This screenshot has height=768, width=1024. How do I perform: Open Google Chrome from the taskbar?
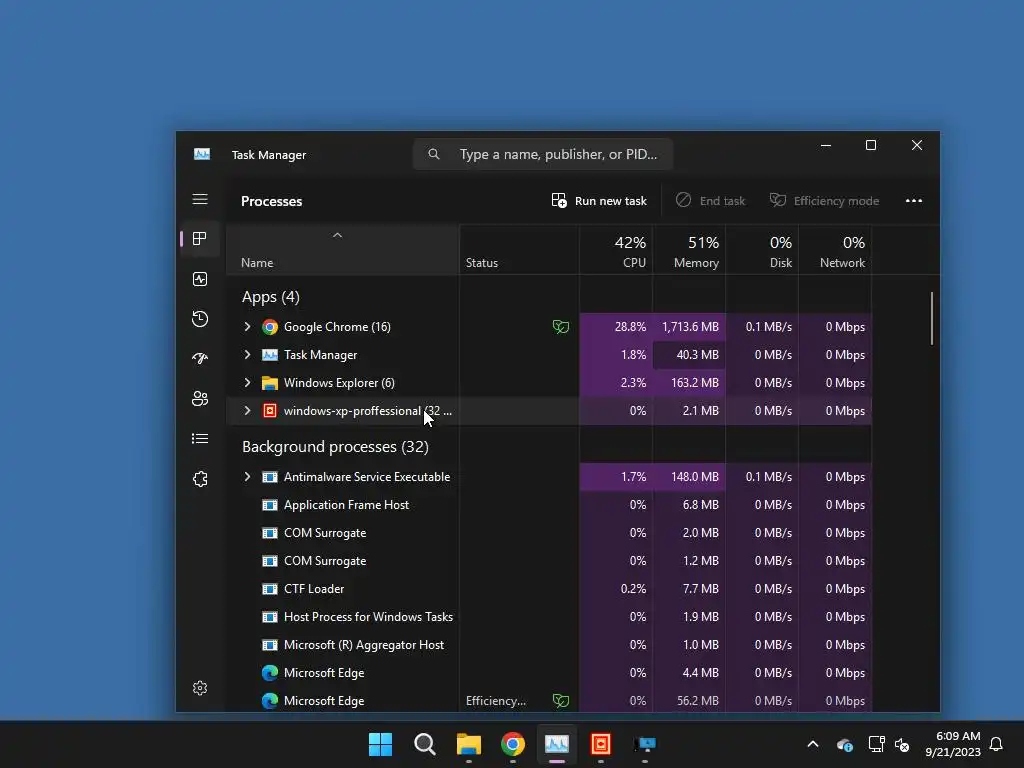point(513,744)
